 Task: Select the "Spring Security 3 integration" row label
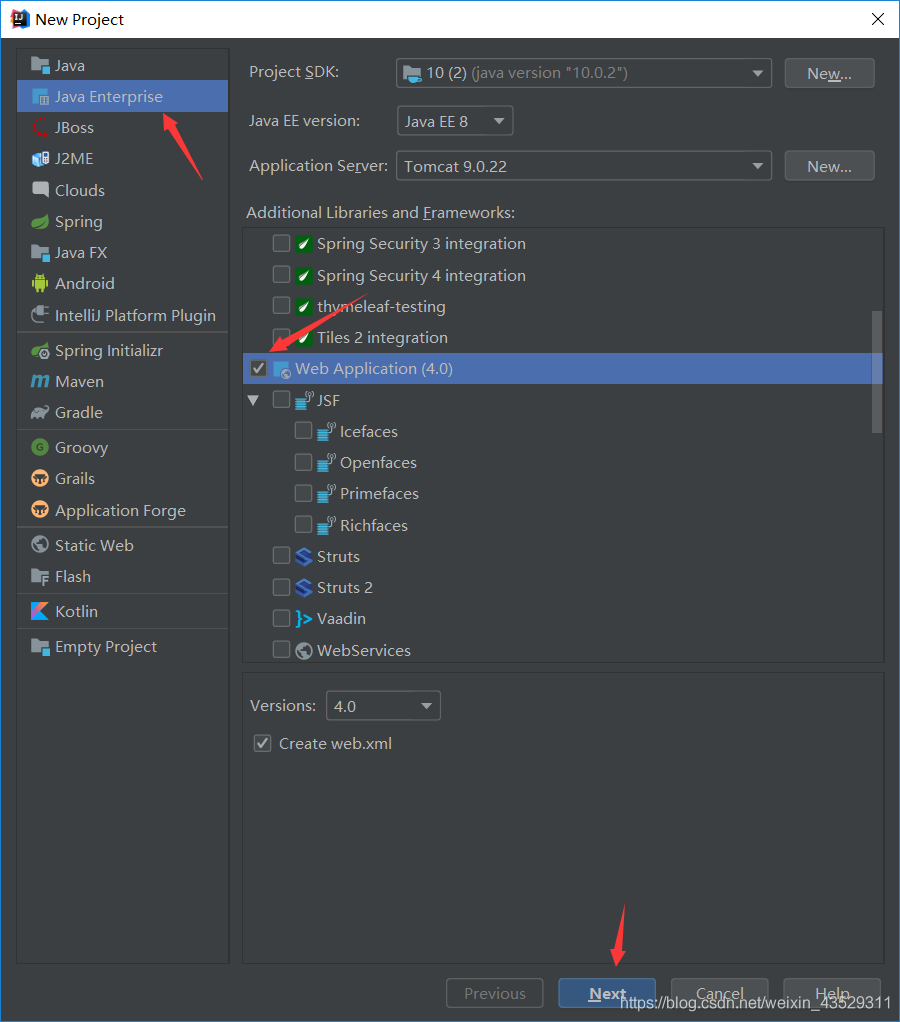click(x=421, y=244)
